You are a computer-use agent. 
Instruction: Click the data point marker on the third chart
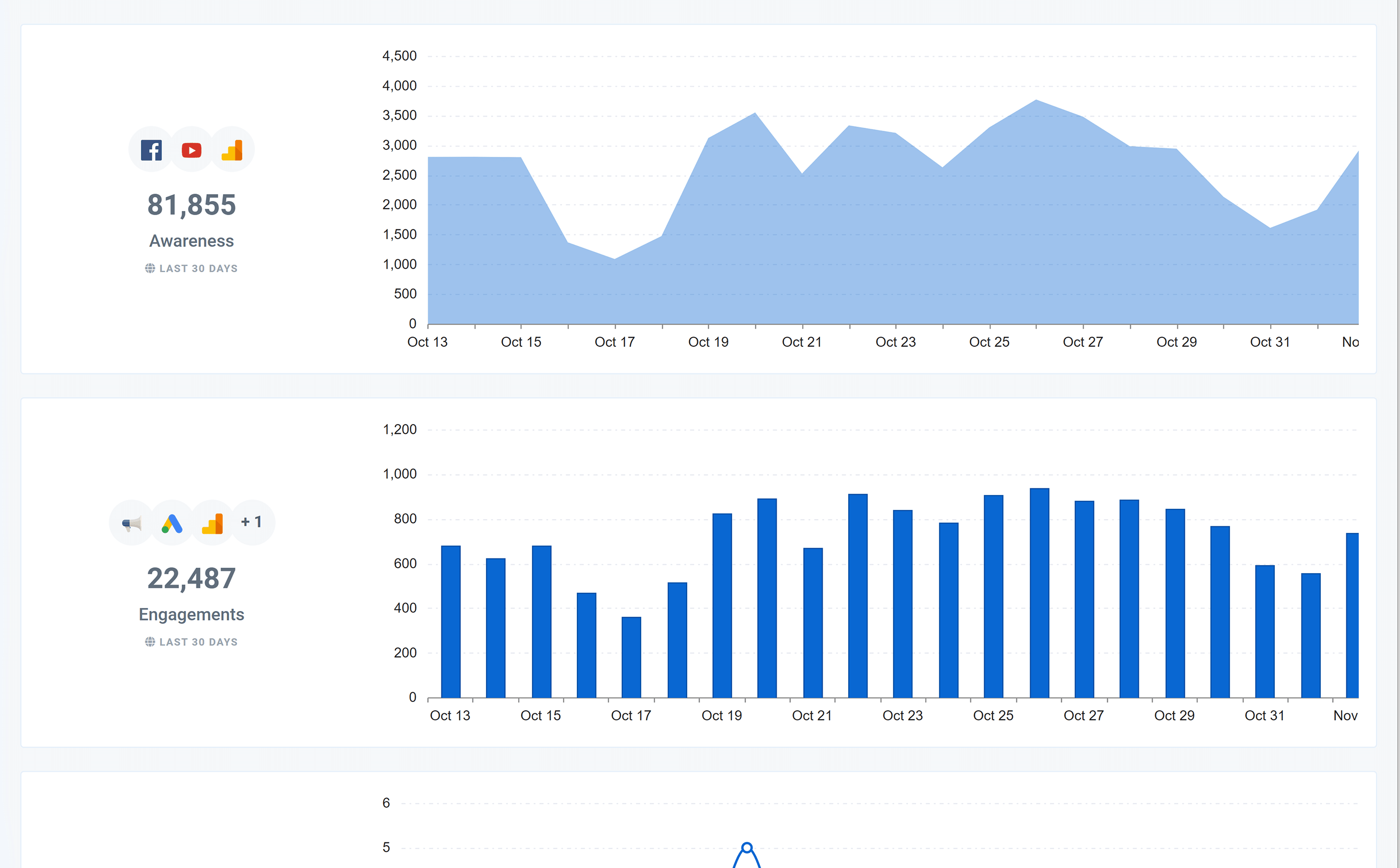tap(747, 848)
